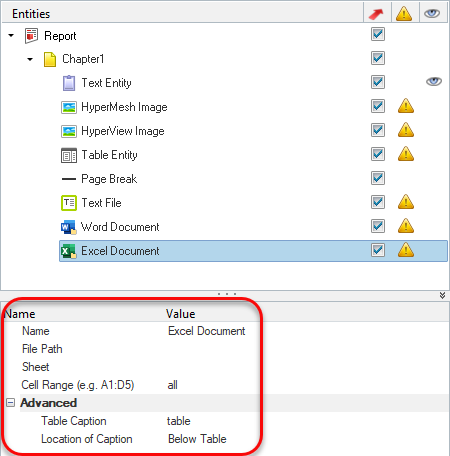450x456 pixels.
Task: Select the Word Document item
Action: pyautogui.click(x=120, y=227)
